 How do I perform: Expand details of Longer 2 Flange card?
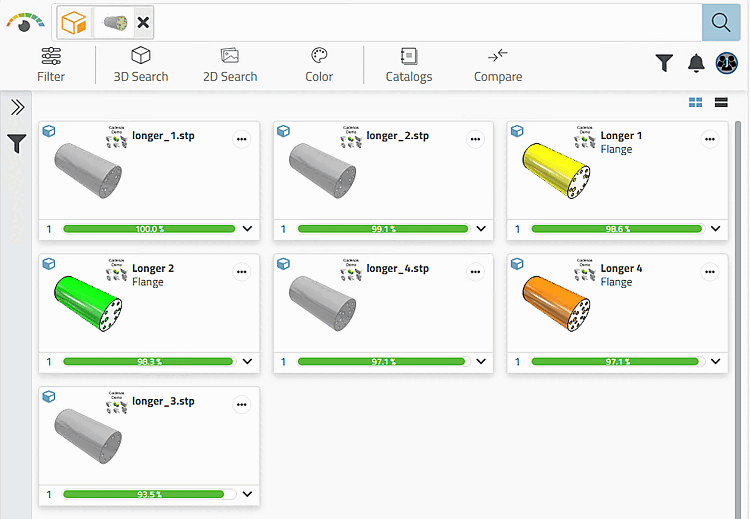(248, 362)
